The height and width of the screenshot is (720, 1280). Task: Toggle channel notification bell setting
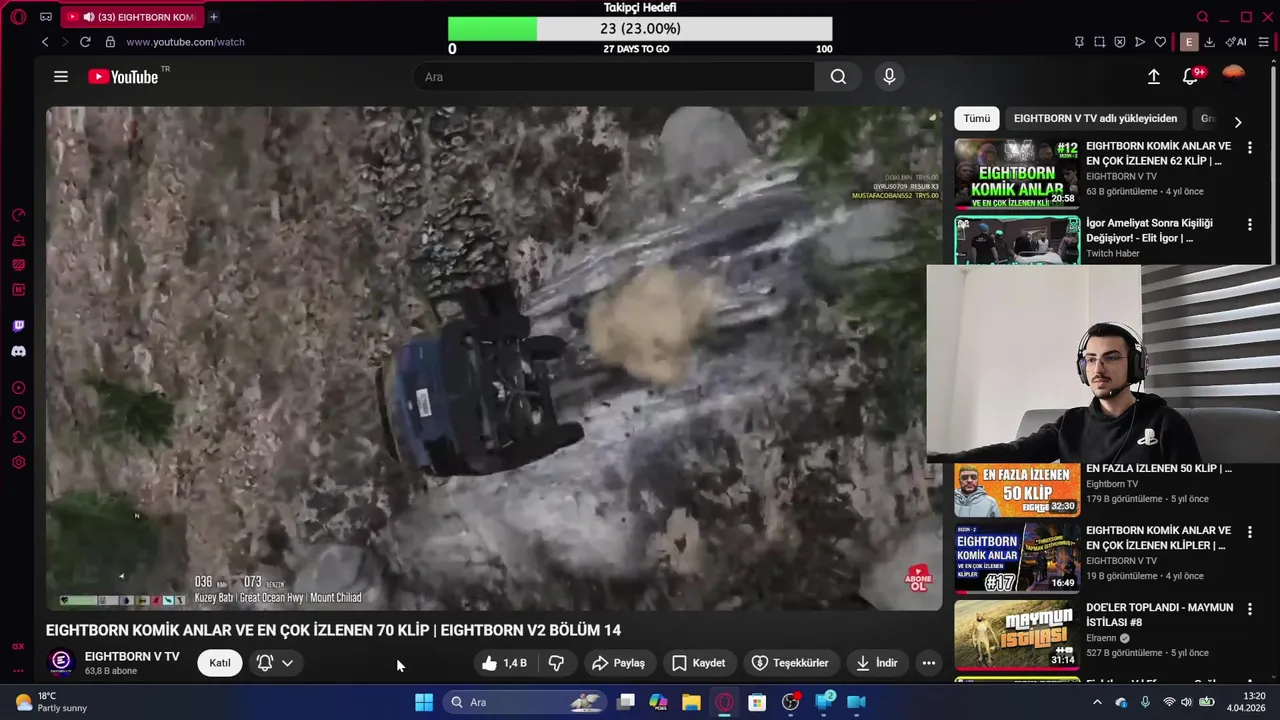[275, 663]
